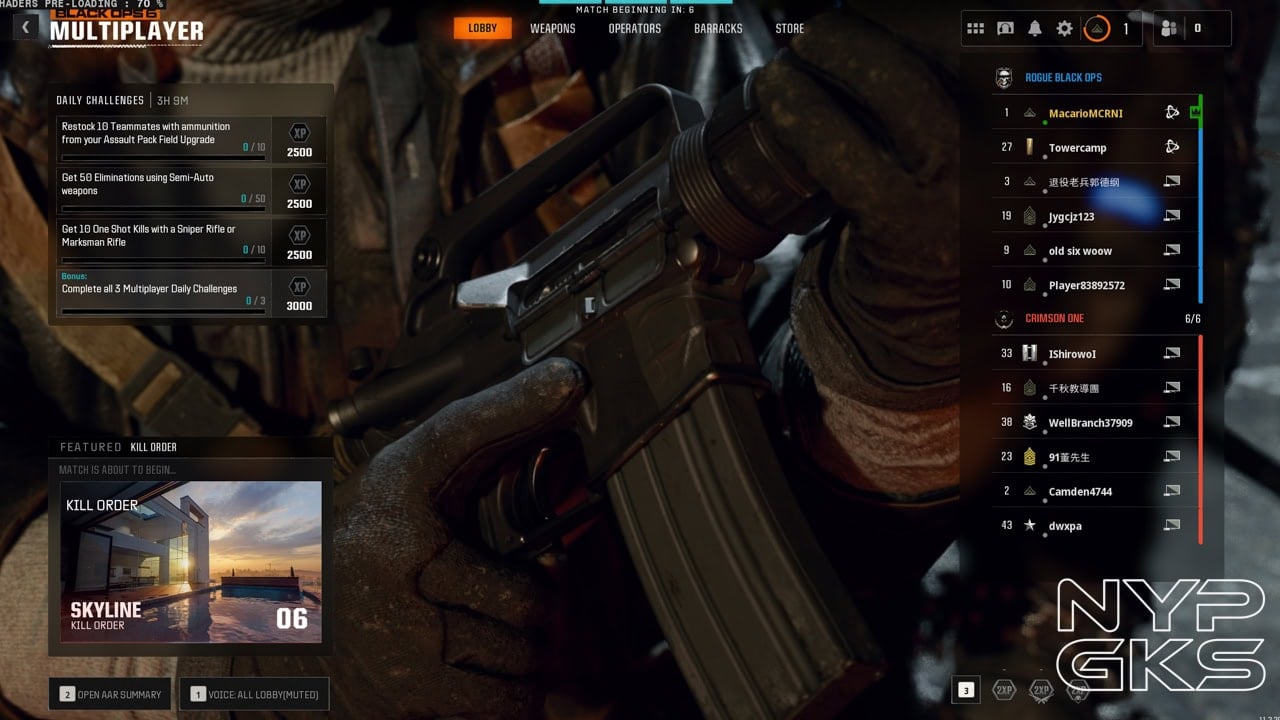Screen dimensions: 1280x720
Task: Select the 10 One Shot Kills challenge
Action: click(191, 241)
